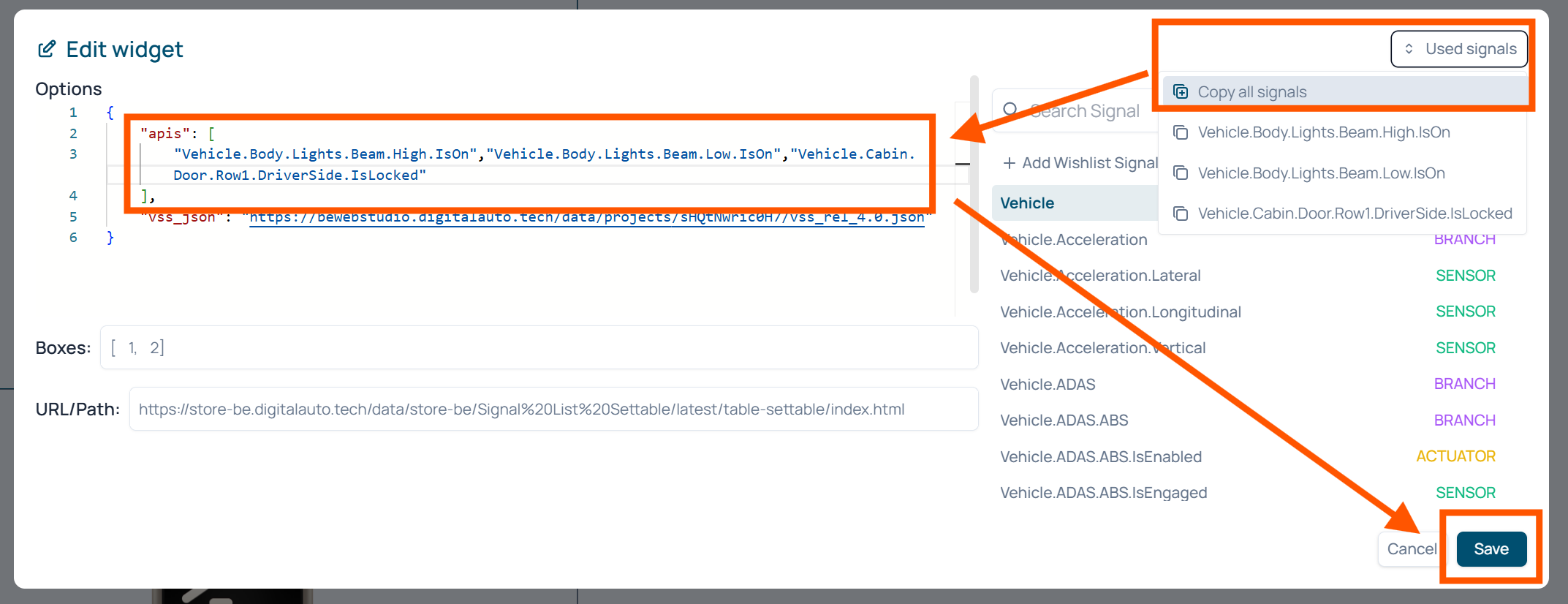Click the Edit widget pencil icon
Viewport: 1568px width, 604px height.
[47, 49]
